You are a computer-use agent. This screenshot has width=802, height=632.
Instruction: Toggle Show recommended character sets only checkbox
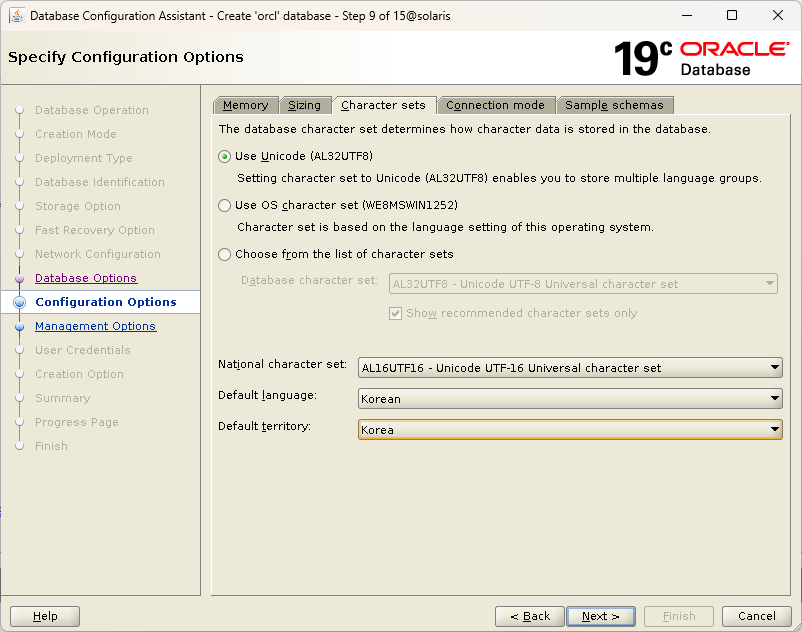[395, 313]
